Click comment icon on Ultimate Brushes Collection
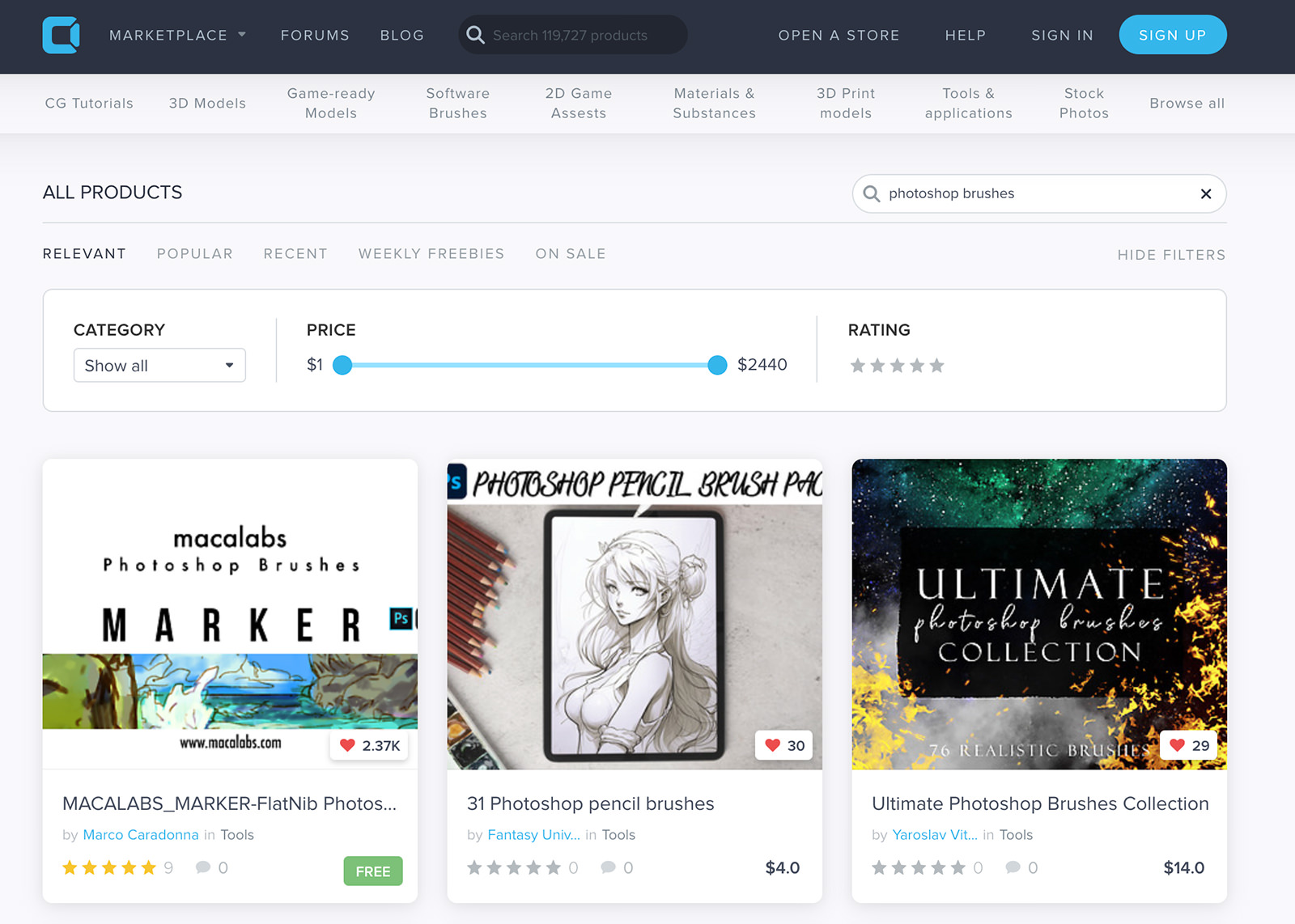 pyautogui.click(x=1013, y=867)
